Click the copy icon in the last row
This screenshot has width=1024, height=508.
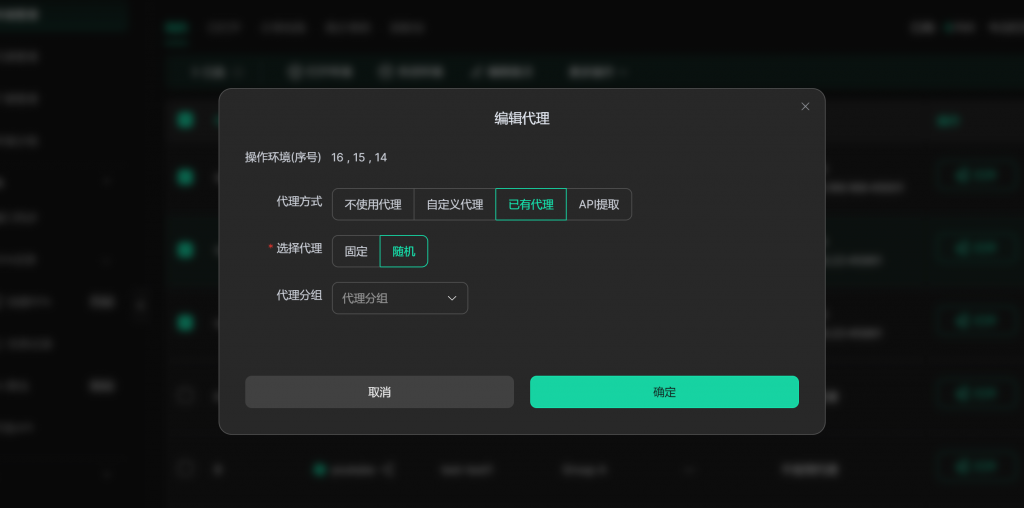(x=389, y=468)
